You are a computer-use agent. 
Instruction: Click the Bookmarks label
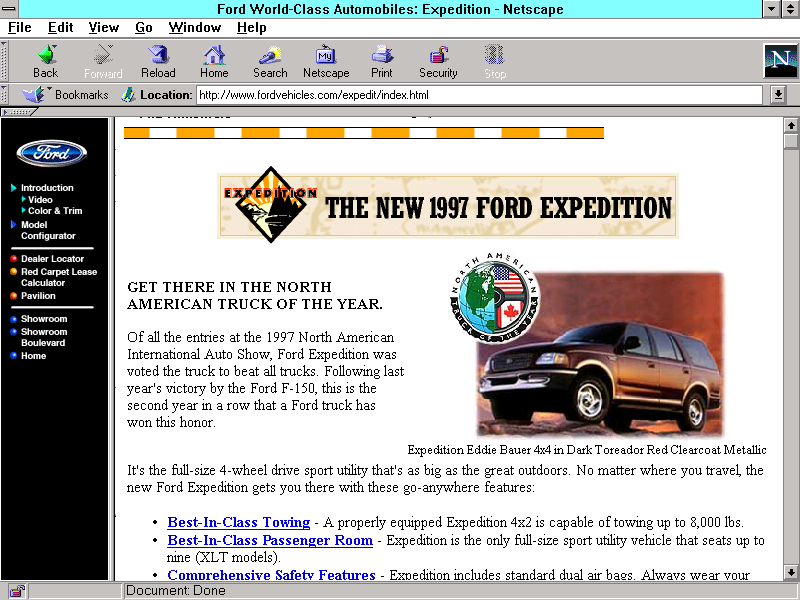click(x=82, y=95)
